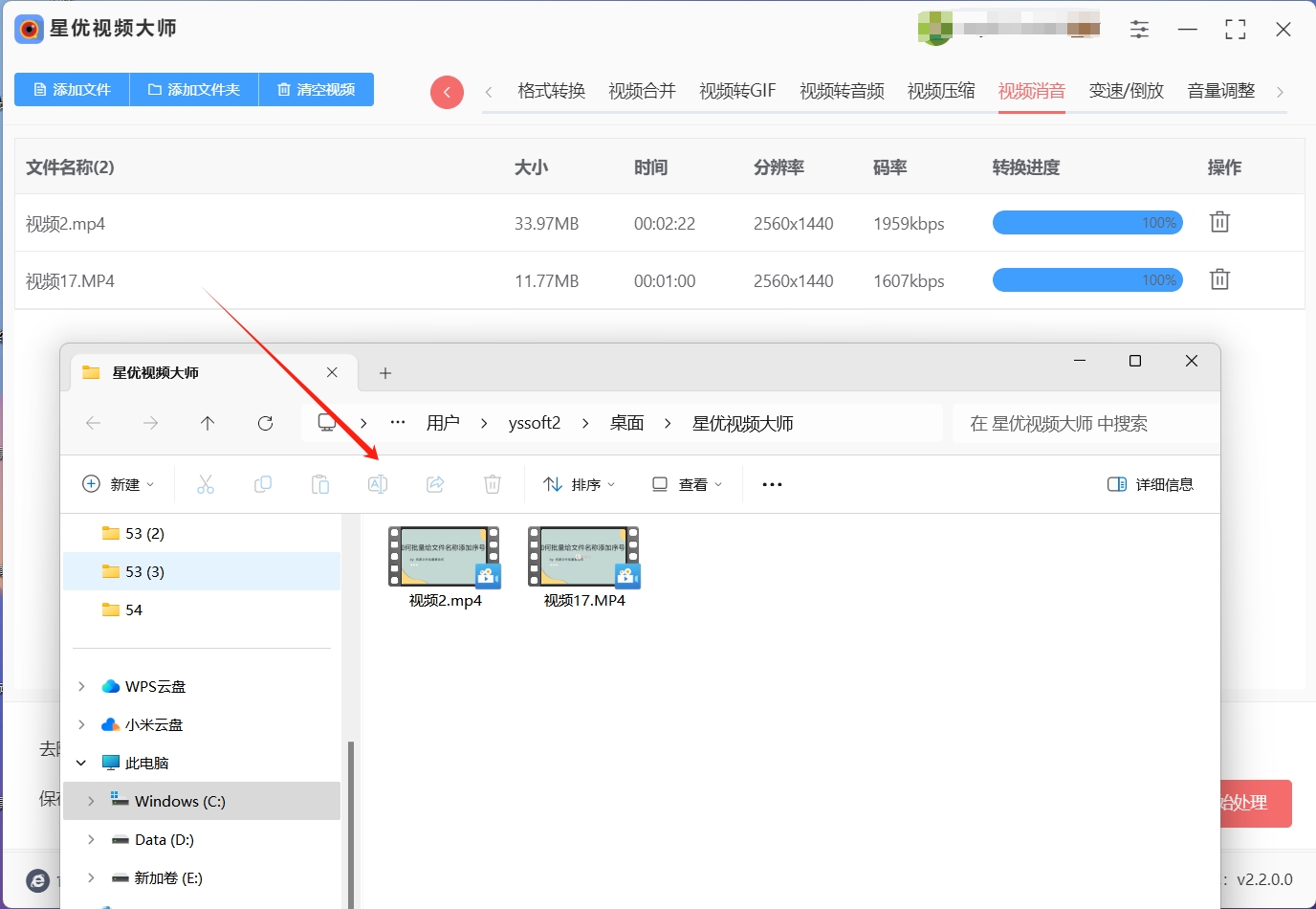
Task: Switch to the 音量调整 tab
Action: pos(1221,91)
